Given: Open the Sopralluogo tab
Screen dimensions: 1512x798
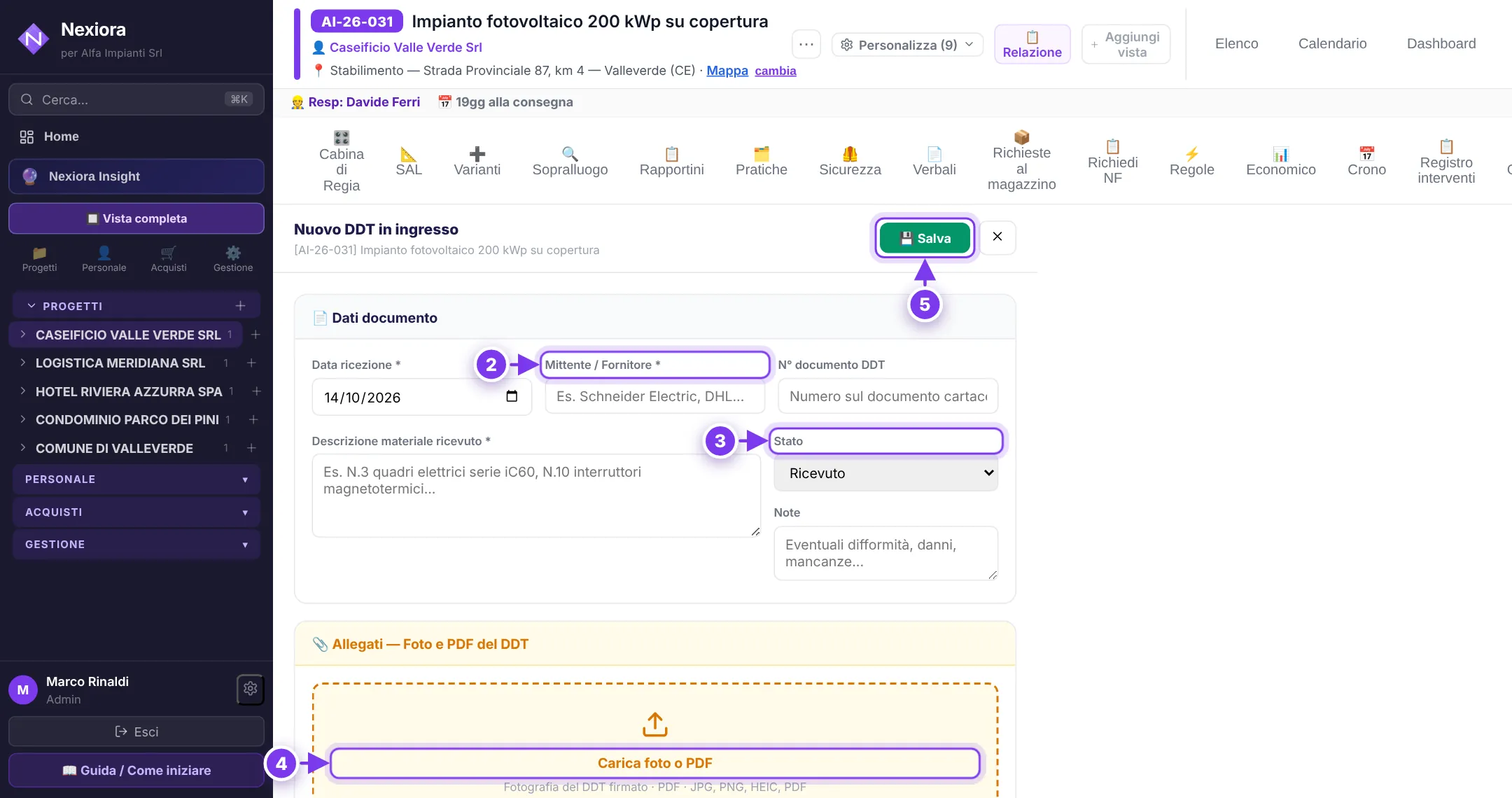Looking at the screenshot, I should (570, 162).
